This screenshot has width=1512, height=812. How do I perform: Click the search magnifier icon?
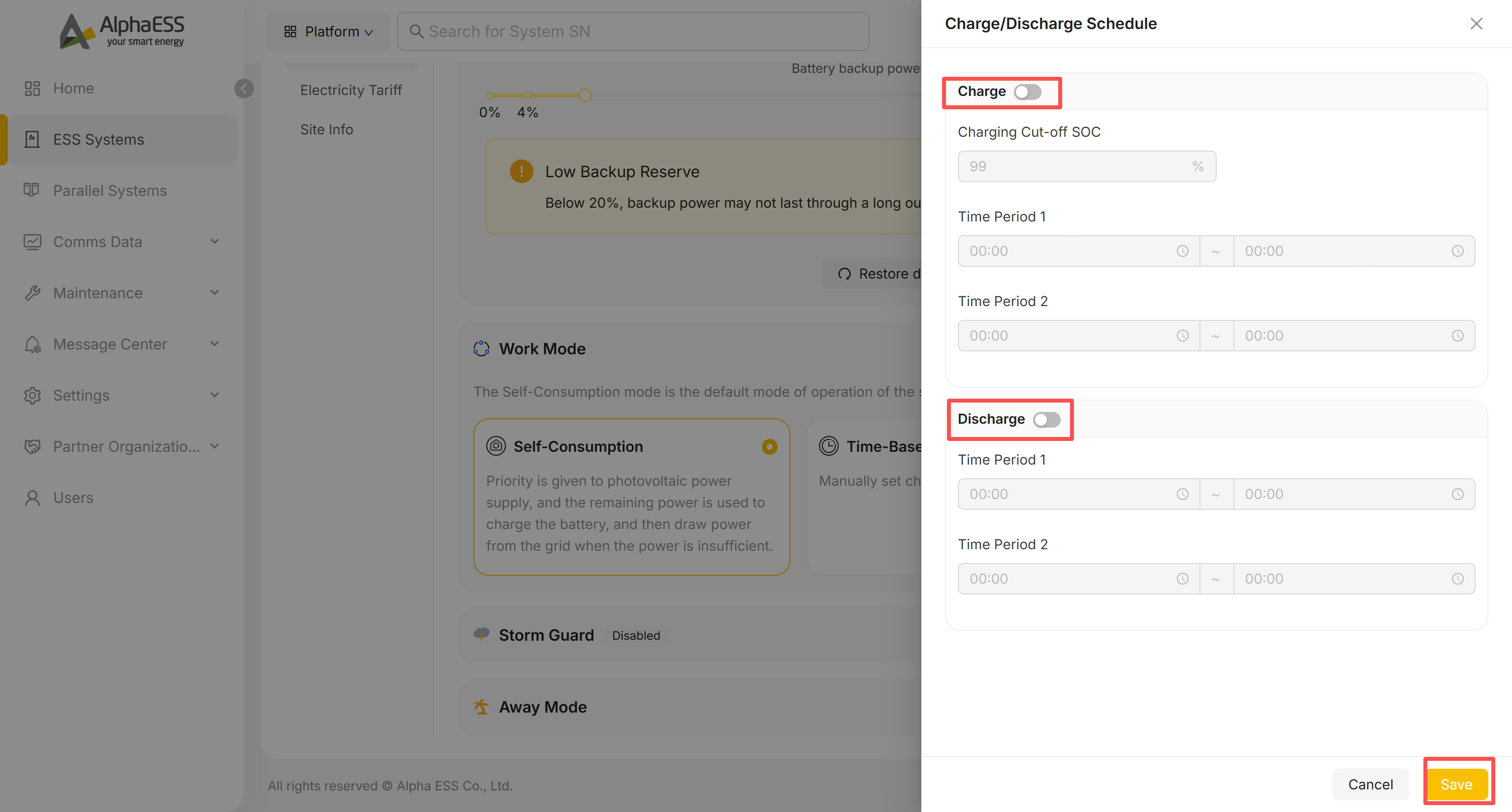tap(416, 31)
